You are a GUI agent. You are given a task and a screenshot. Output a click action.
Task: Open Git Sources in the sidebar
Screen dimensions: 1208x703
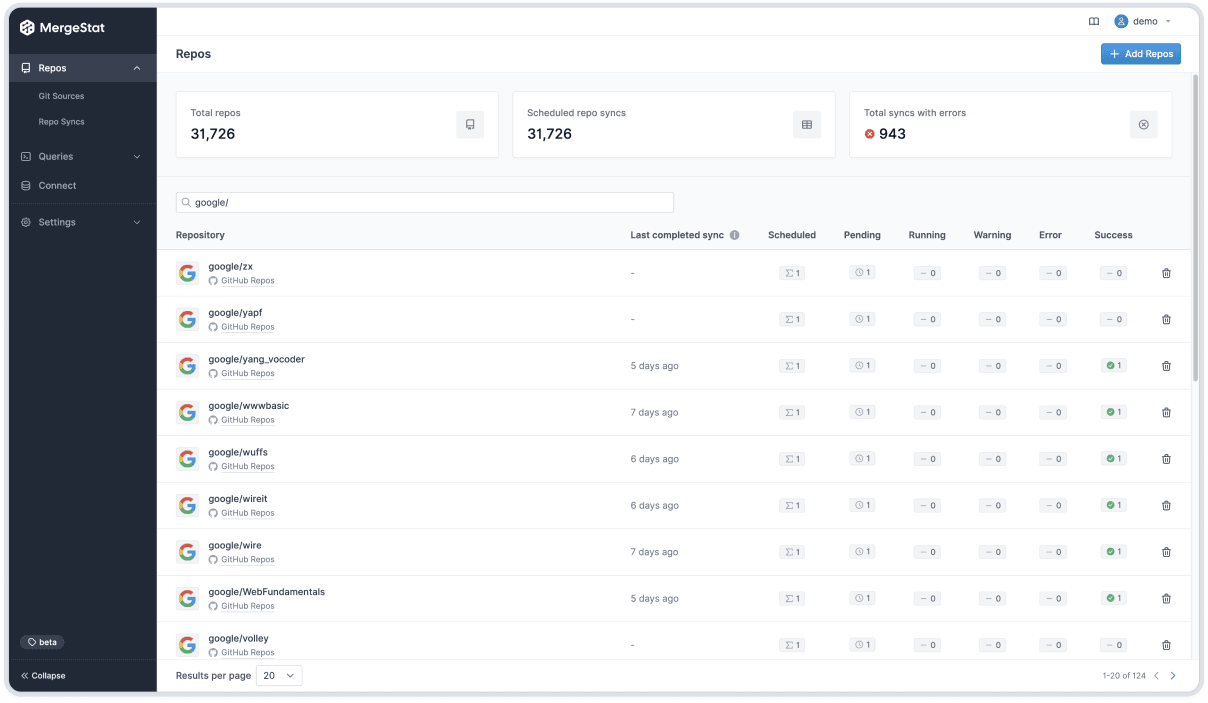(61, 96)
